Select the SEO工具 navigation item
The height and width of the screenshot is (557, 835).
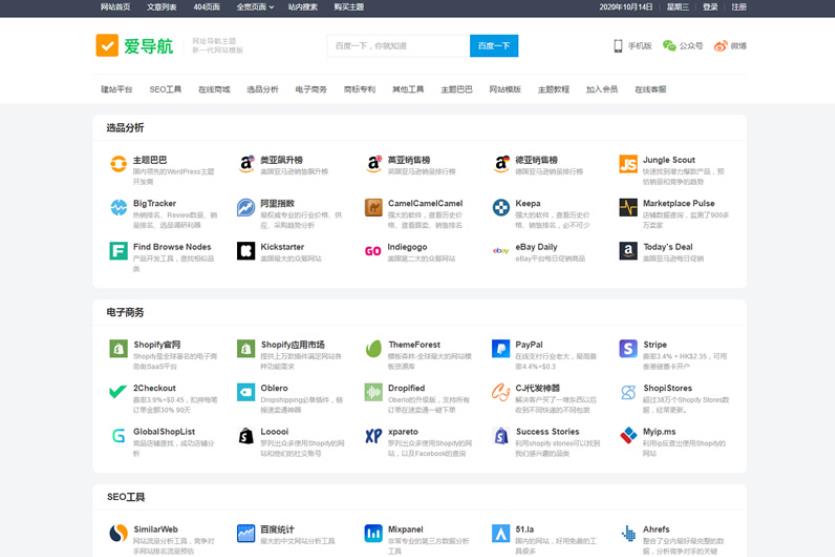165,89
